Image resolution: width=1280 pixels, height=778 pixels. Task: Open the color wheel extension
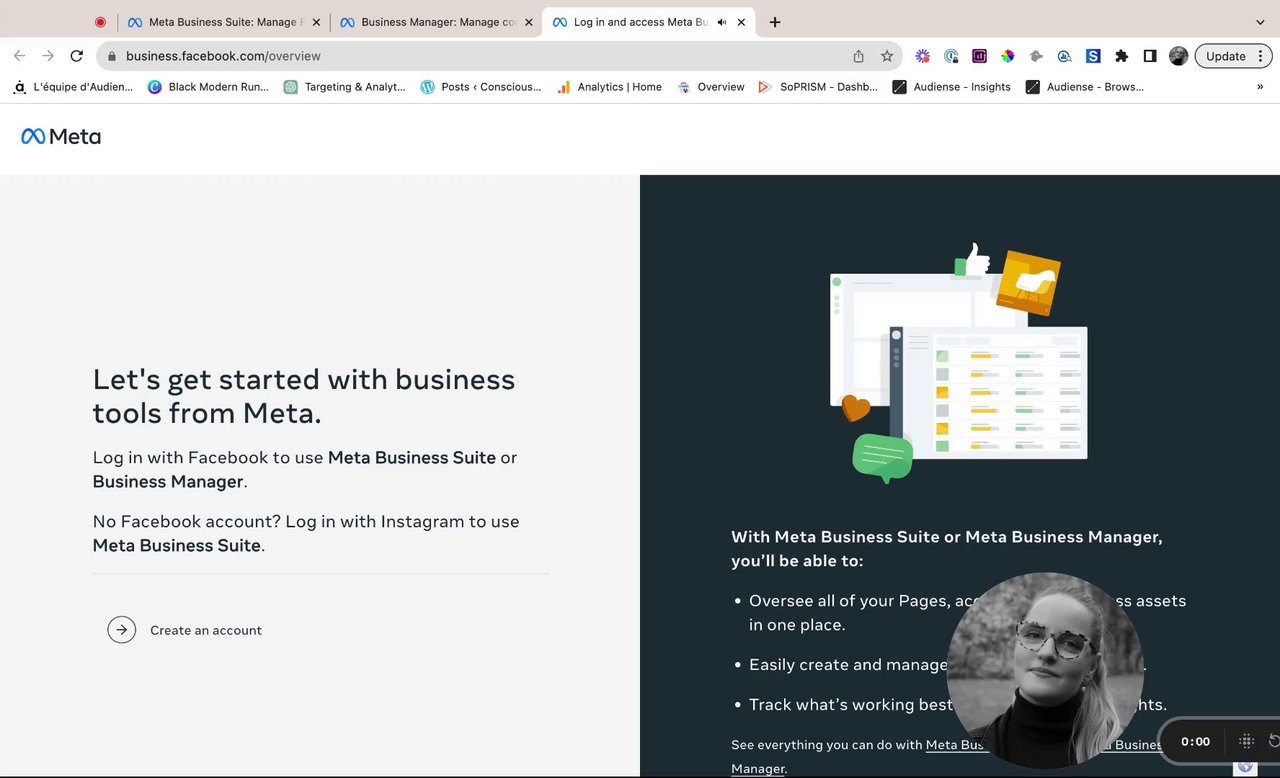click(1008, 56)
